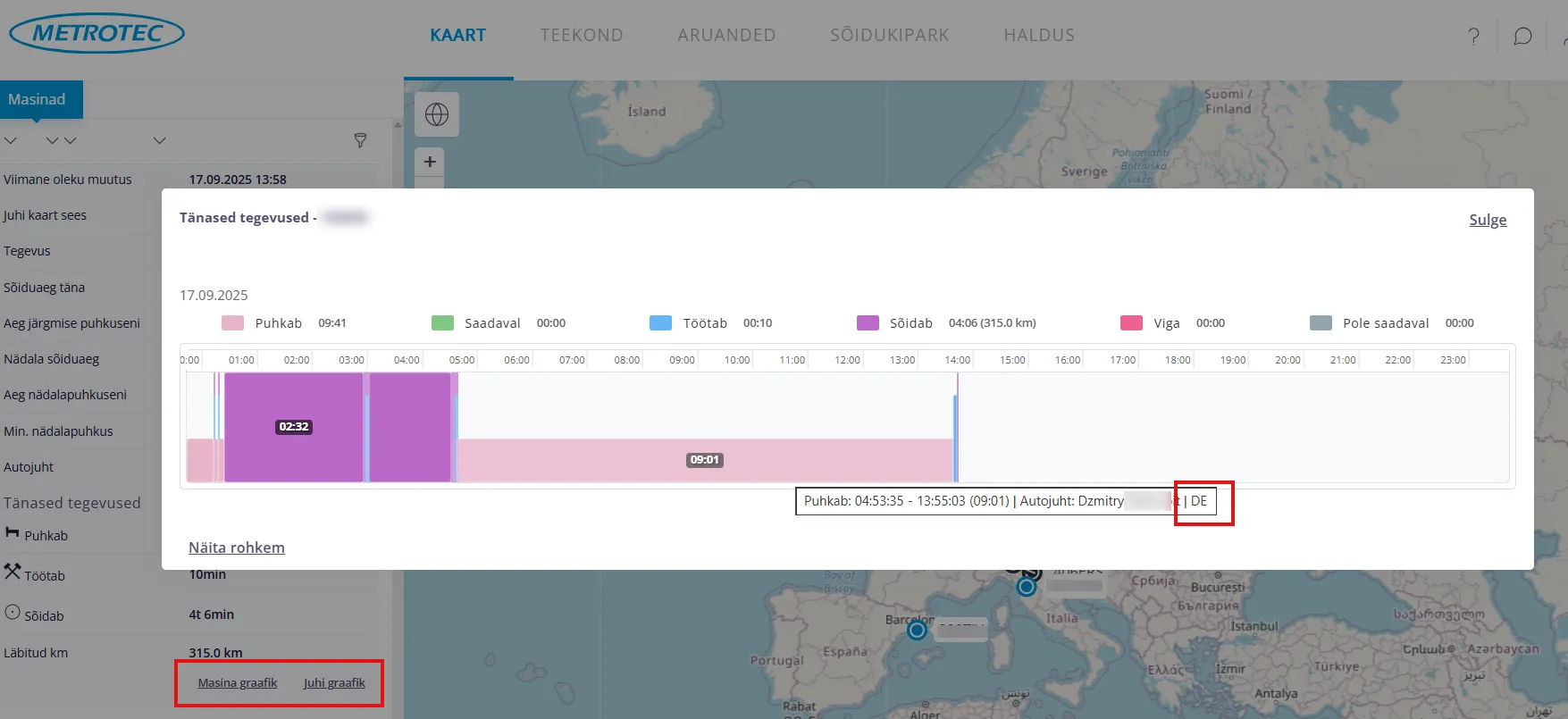Click the 09:01 rest segment on timeline

tap(705, 460)
